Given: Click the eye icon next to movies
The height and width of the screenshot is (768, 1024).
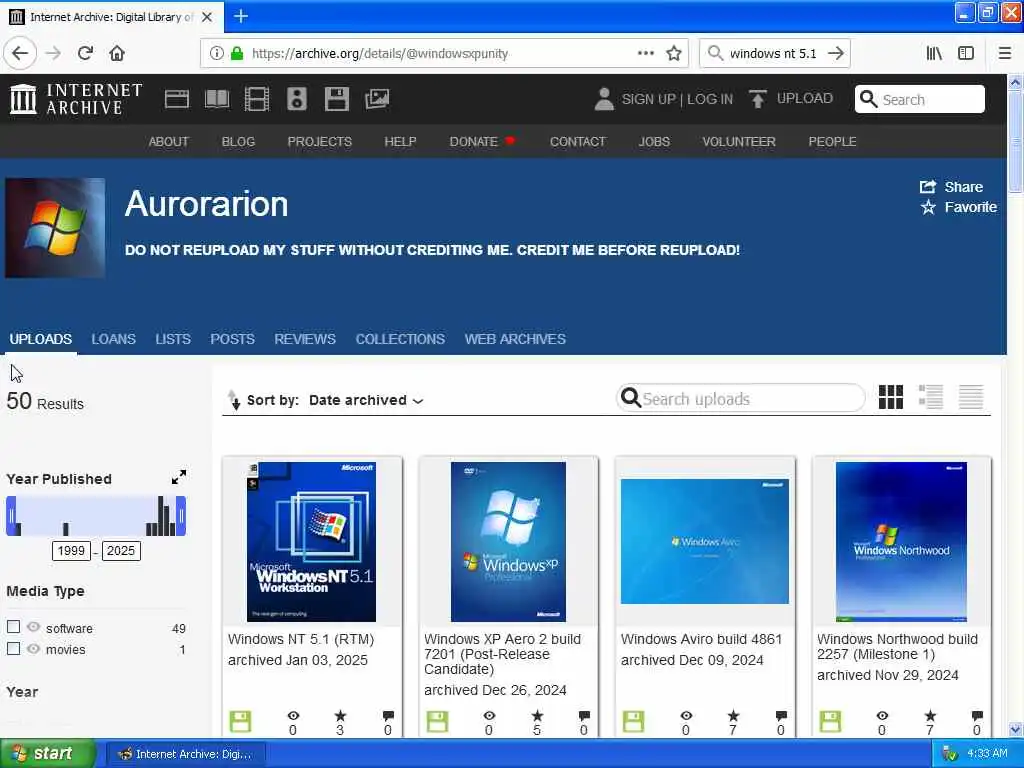Looking at the screenshot, I should [x=33, y=648].
